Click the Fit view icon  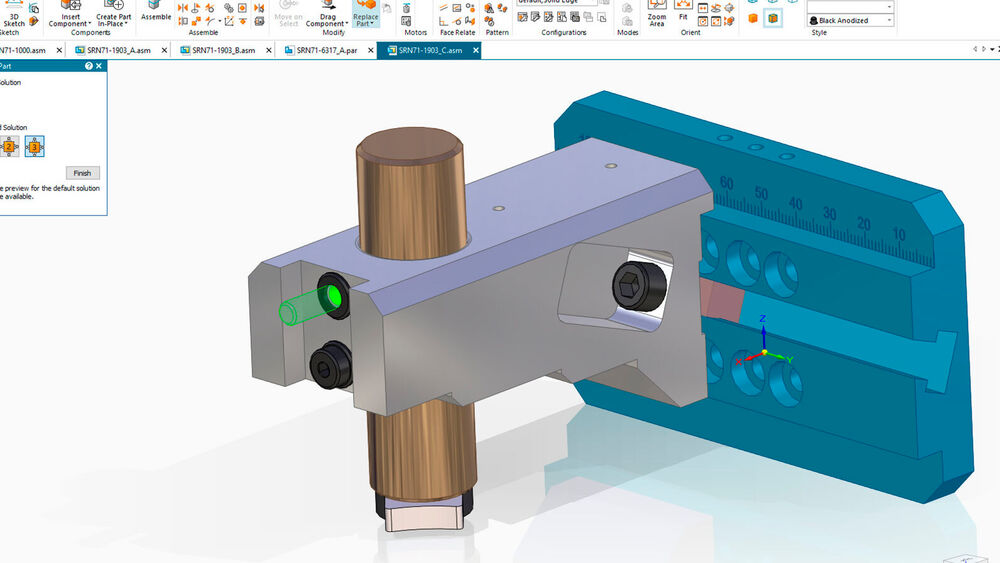point(683,12)
